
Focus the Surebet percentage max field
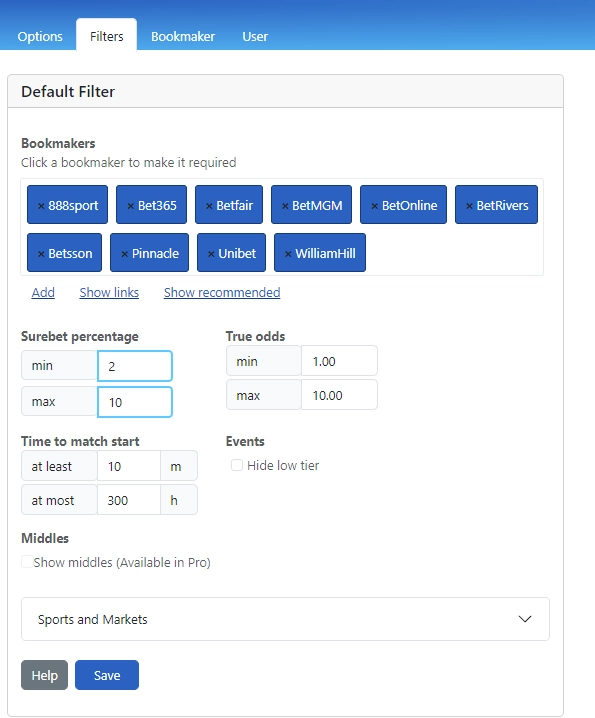(135, 402)
